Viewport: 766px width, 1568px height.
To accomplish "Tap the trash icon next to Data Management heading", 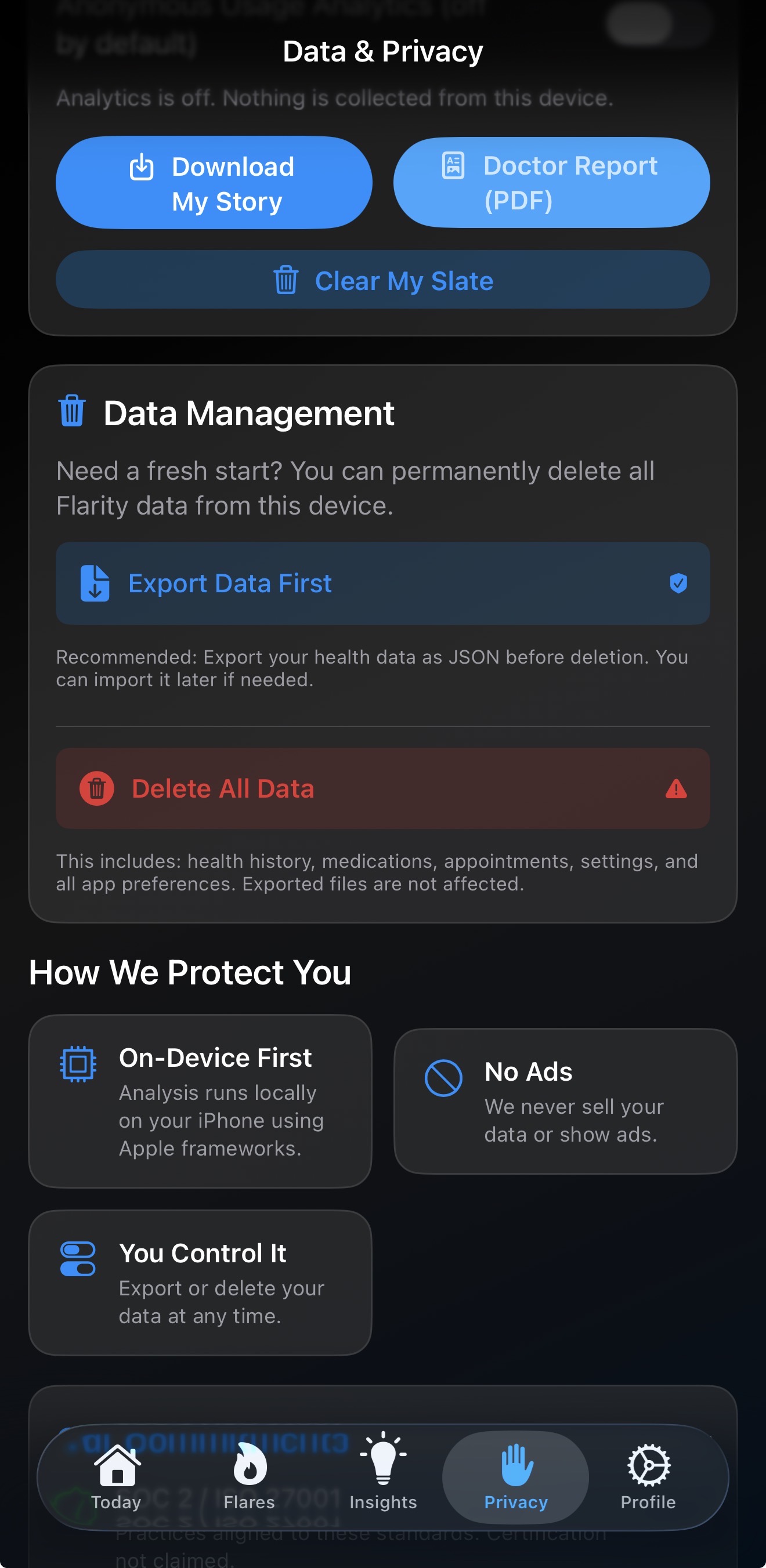I will click(x=72, y=412).
